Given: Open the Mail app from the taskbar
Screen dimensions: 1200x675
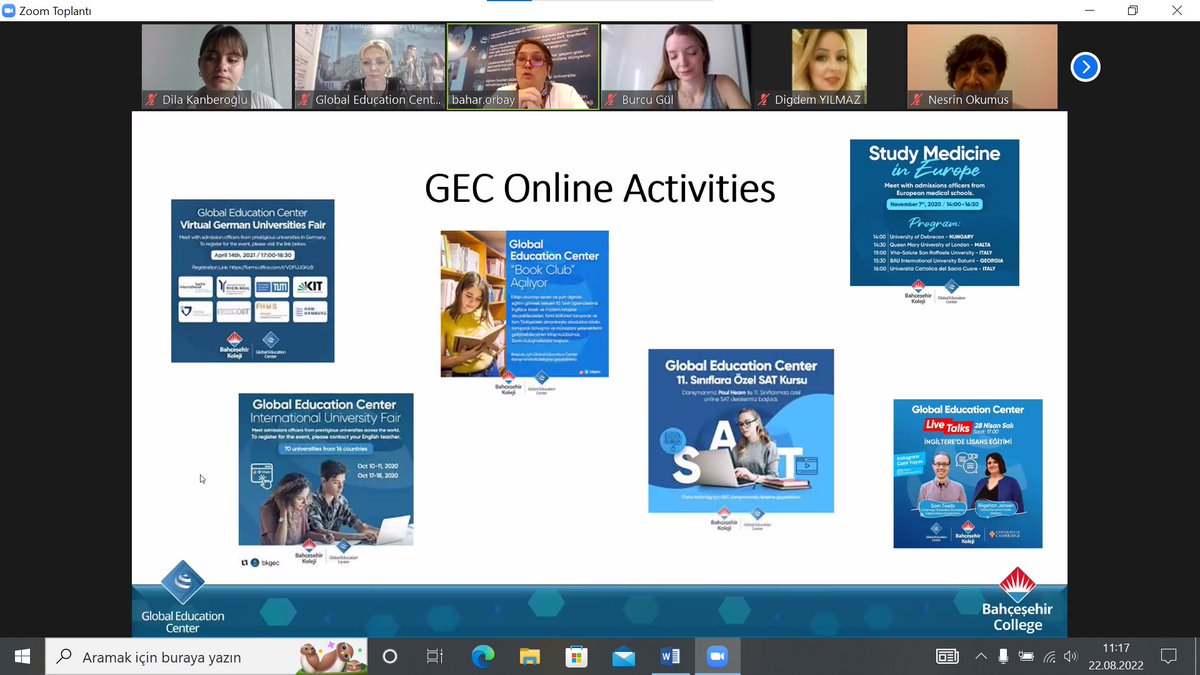Looking at the screenshot, I should pyautogui.click(x=623, y=657).
